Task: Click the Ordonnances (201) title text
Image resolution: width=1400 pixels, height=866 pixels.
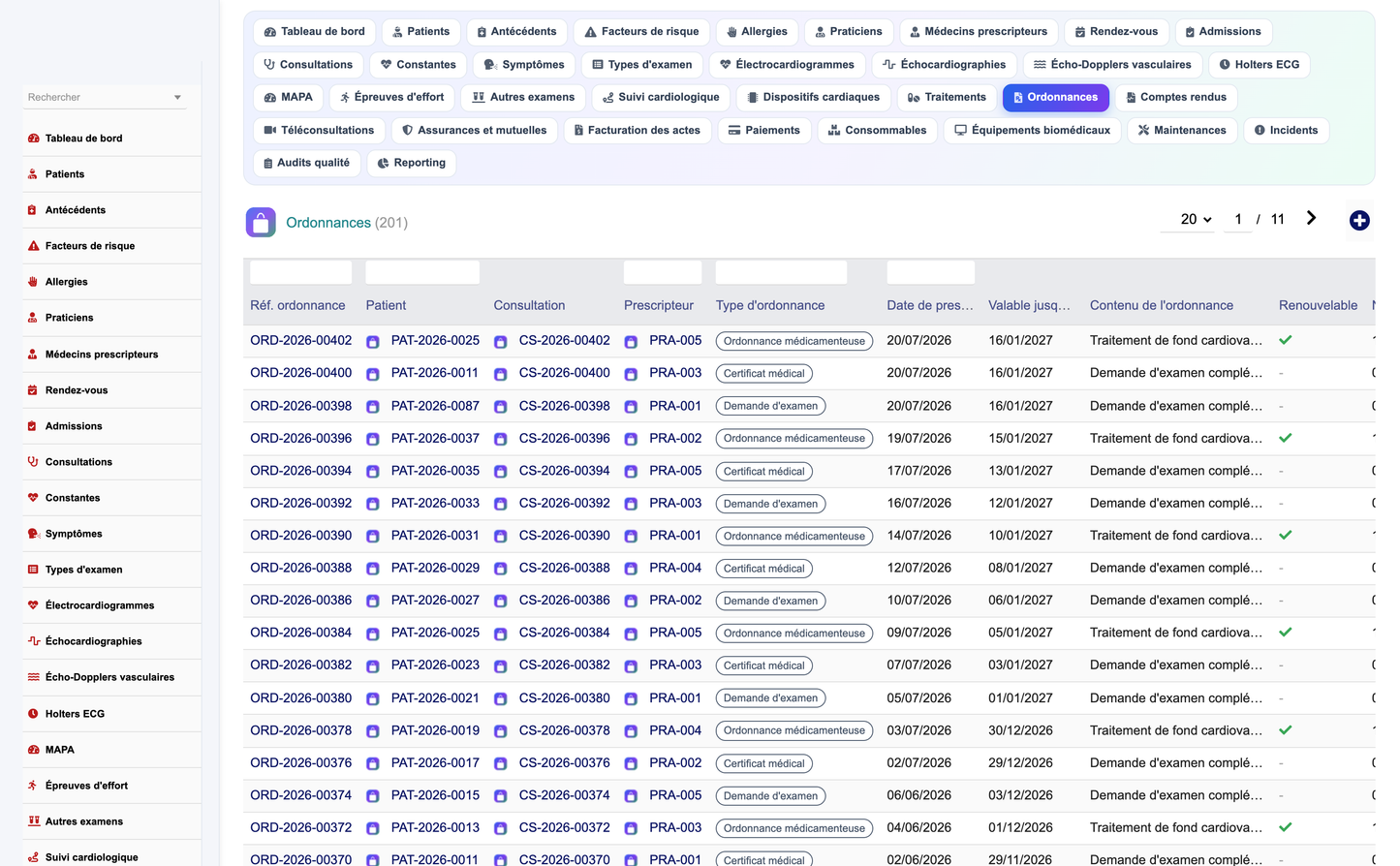Action: tap(347, 223)
